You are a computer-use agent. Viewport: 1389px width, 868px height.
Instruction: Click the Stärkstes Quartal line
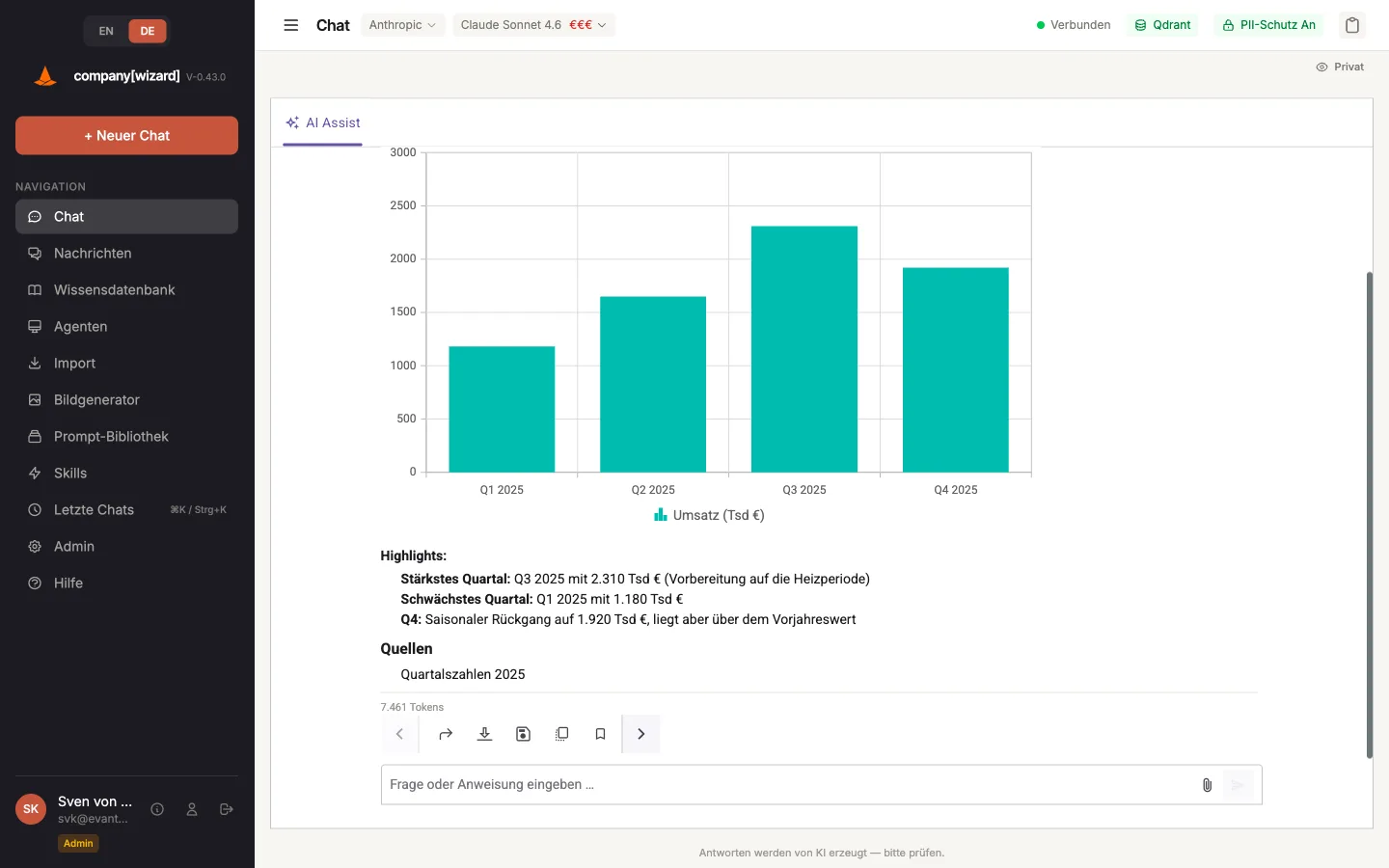click(635, 579)
